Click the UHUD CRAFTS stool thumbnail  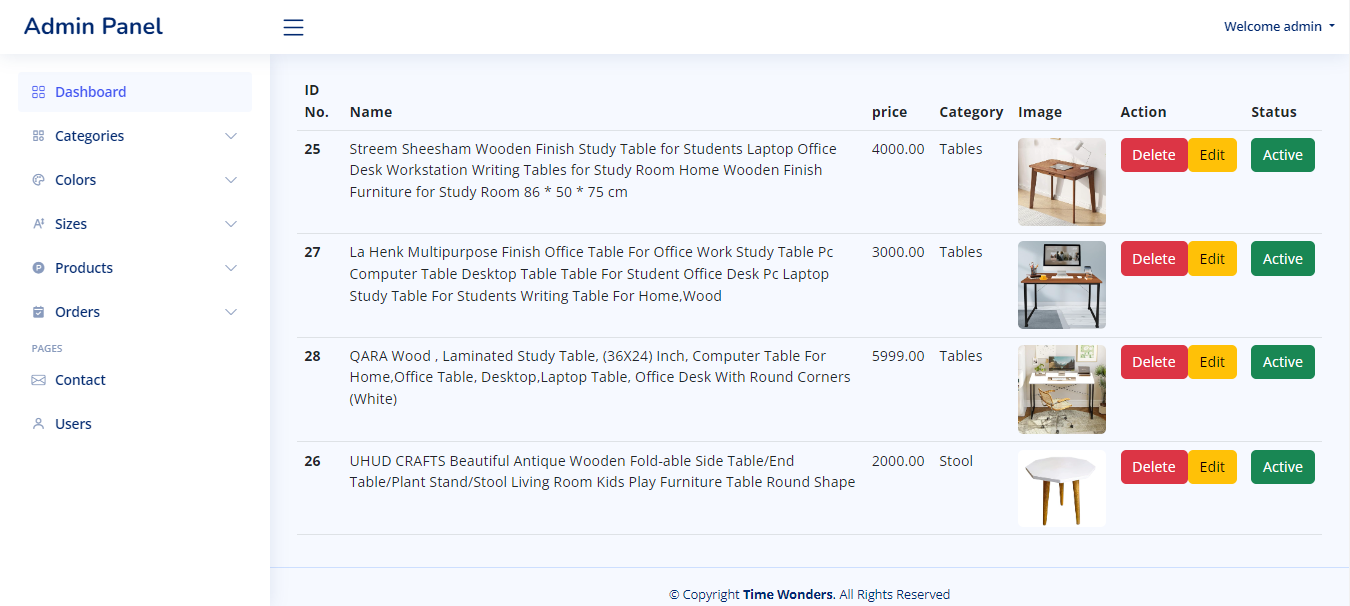point(1062,488)
